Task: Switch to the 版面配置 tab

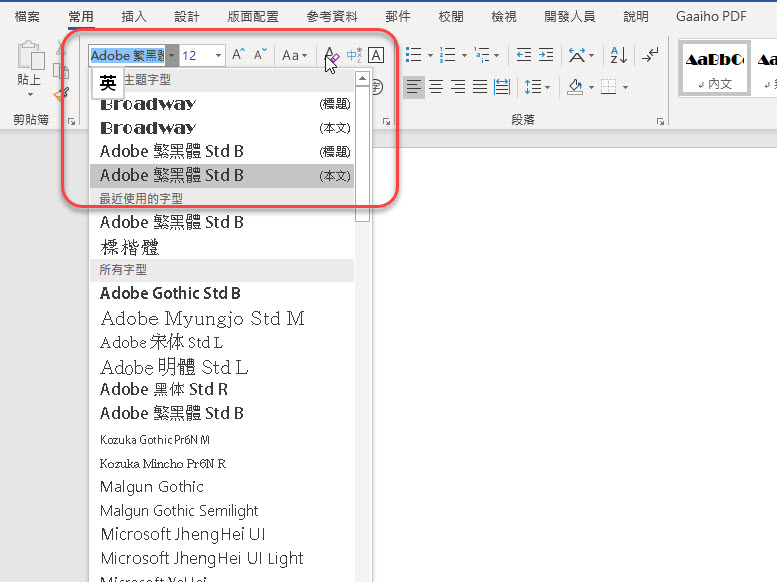Action: pyautogui.click(x=253, y=17)
